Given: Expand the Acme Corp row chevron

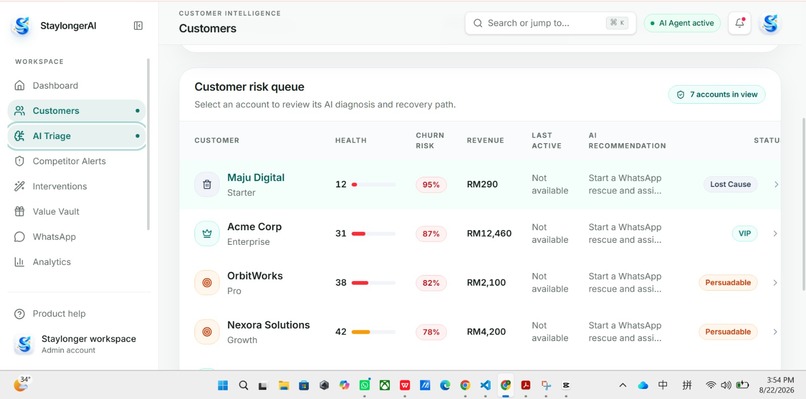Looking at the screenshot, I should coord(776,233).
